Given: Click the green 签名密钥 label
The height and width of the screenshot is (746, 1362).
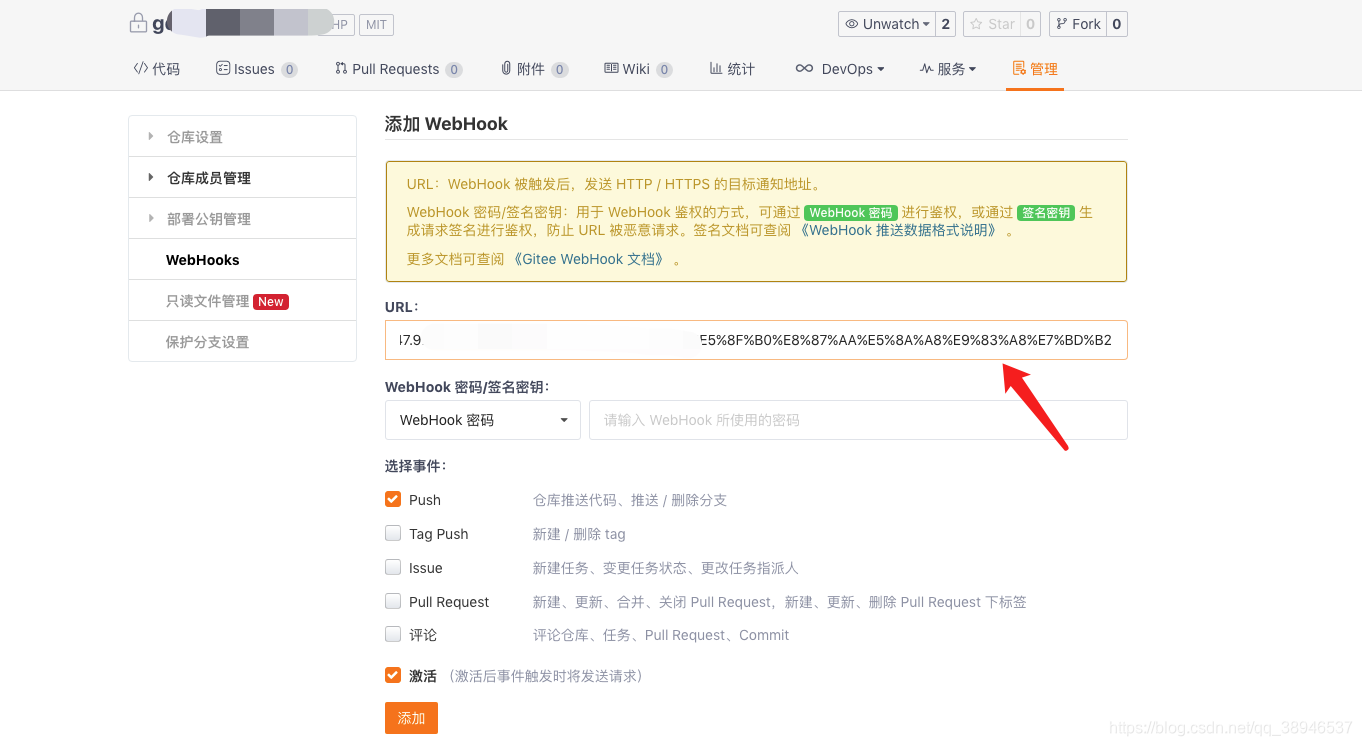Looking at the screenshot, I should pyautogui.click(x=1046, y=213).
